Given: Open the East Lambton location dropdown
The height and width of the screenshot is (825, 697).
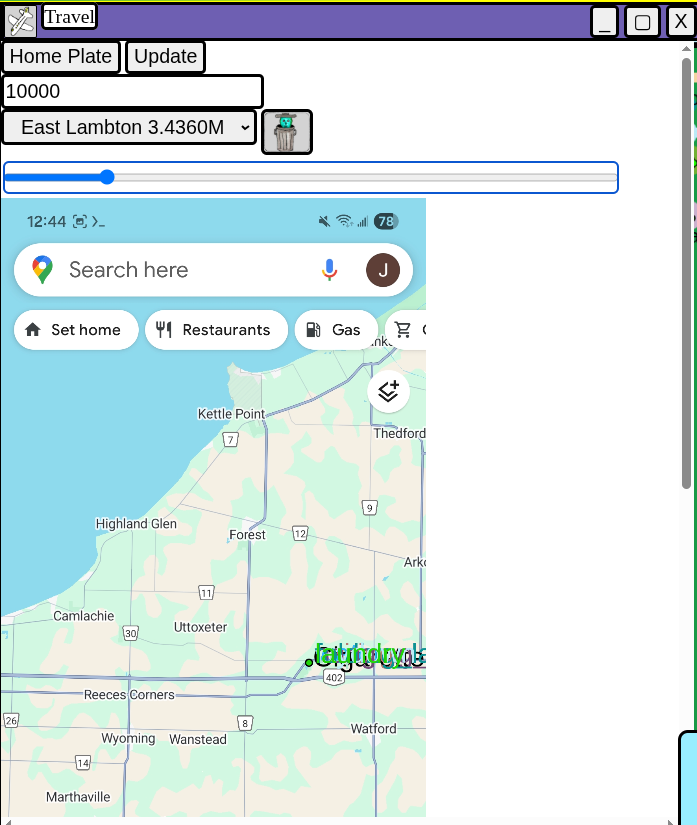Looking at the screenshot, I should point(129,127).
